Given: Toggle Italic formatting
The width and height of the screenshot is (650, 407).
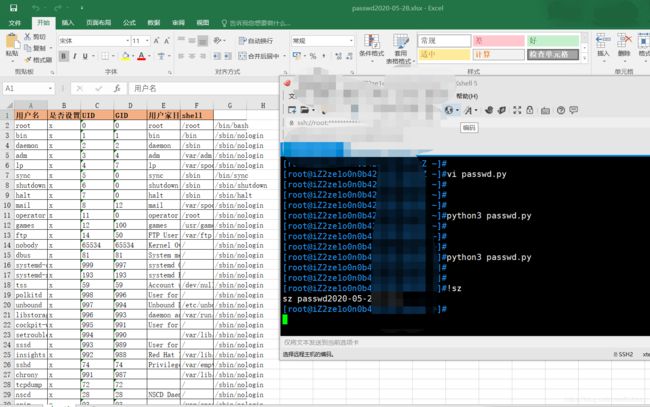Looking at the screenshot, I should [75, 56].
